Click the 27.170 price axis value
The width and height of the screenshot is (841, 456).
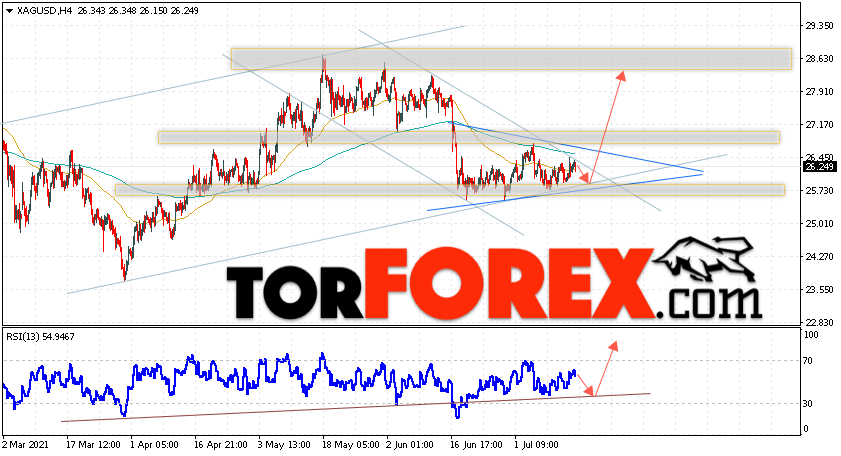819,124
